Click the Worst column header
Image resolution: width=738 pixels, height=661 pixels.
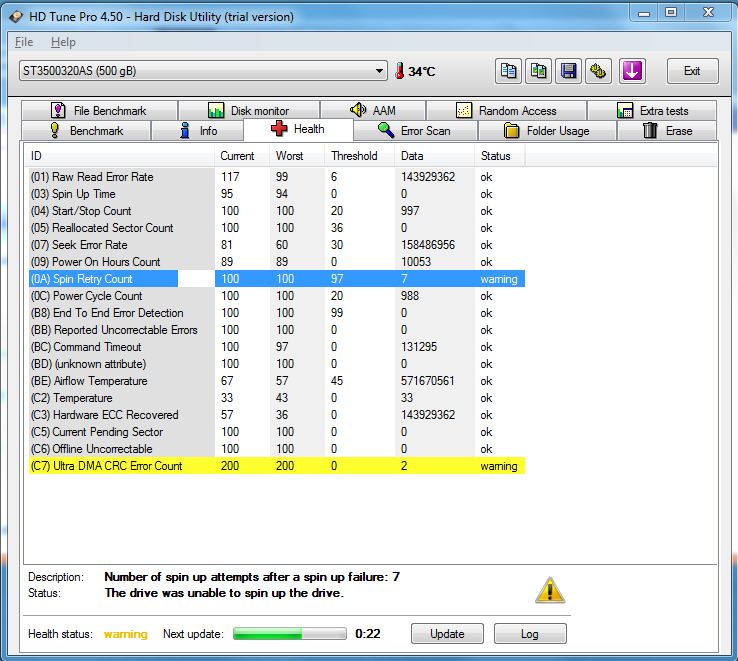(x=297, y=156)
